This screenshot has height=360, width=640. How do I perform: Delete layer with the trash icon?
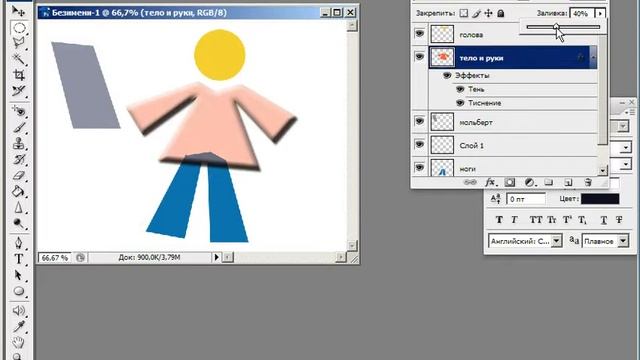588,182
